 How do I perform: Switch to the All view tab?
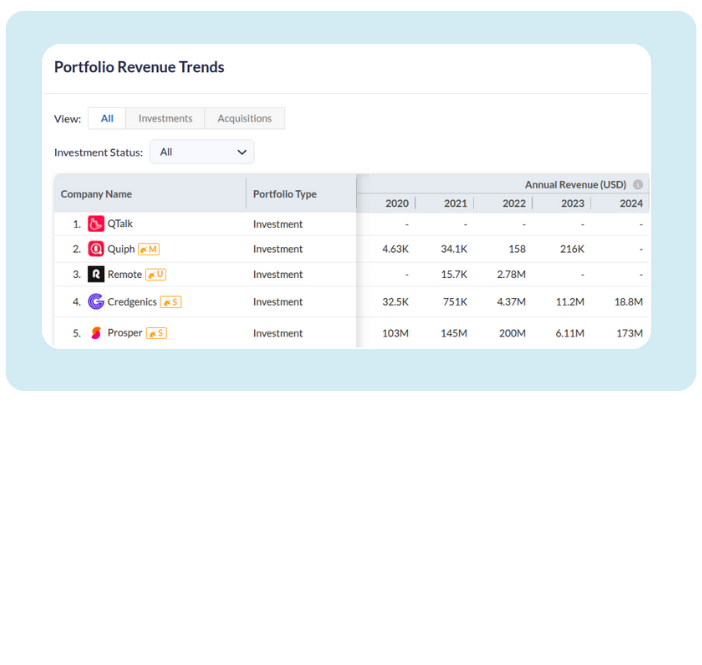coord(107,118)
